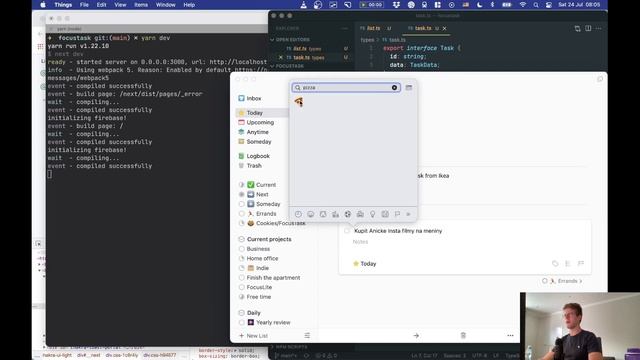Open the File menu

(x=84, y=5)
